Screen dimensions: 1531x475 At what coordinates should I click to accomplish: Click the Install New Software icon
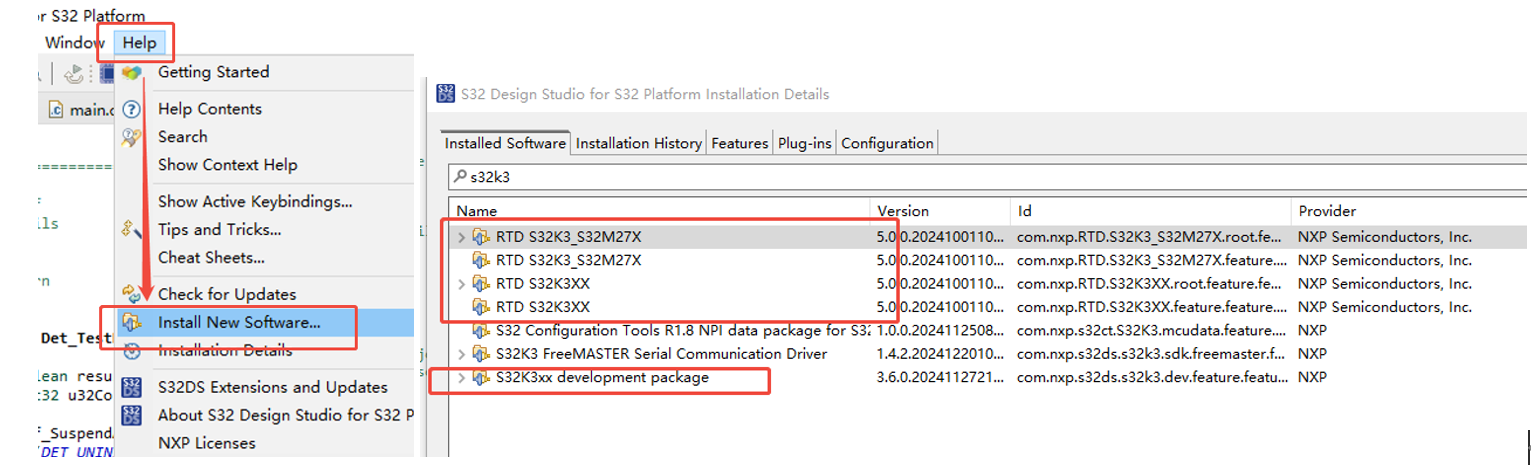click(131, 323)
